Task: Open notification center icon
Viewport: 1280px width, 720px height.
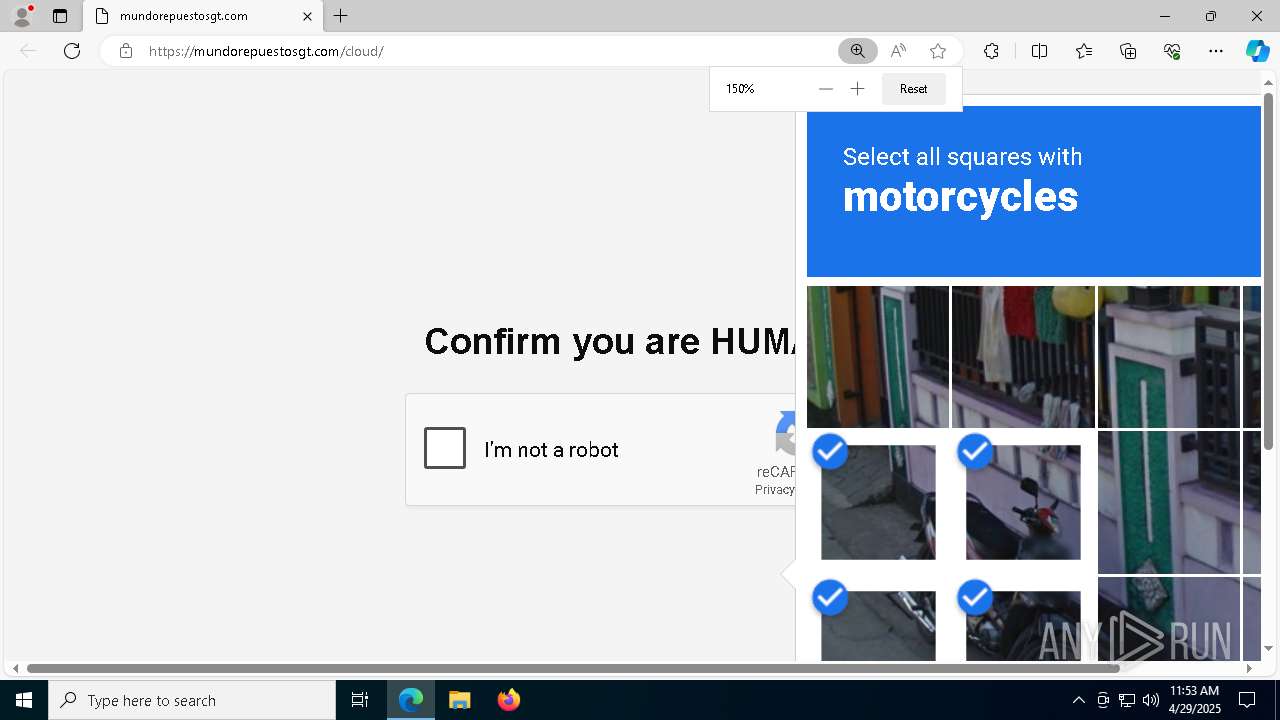Action: click(1247, 700)
